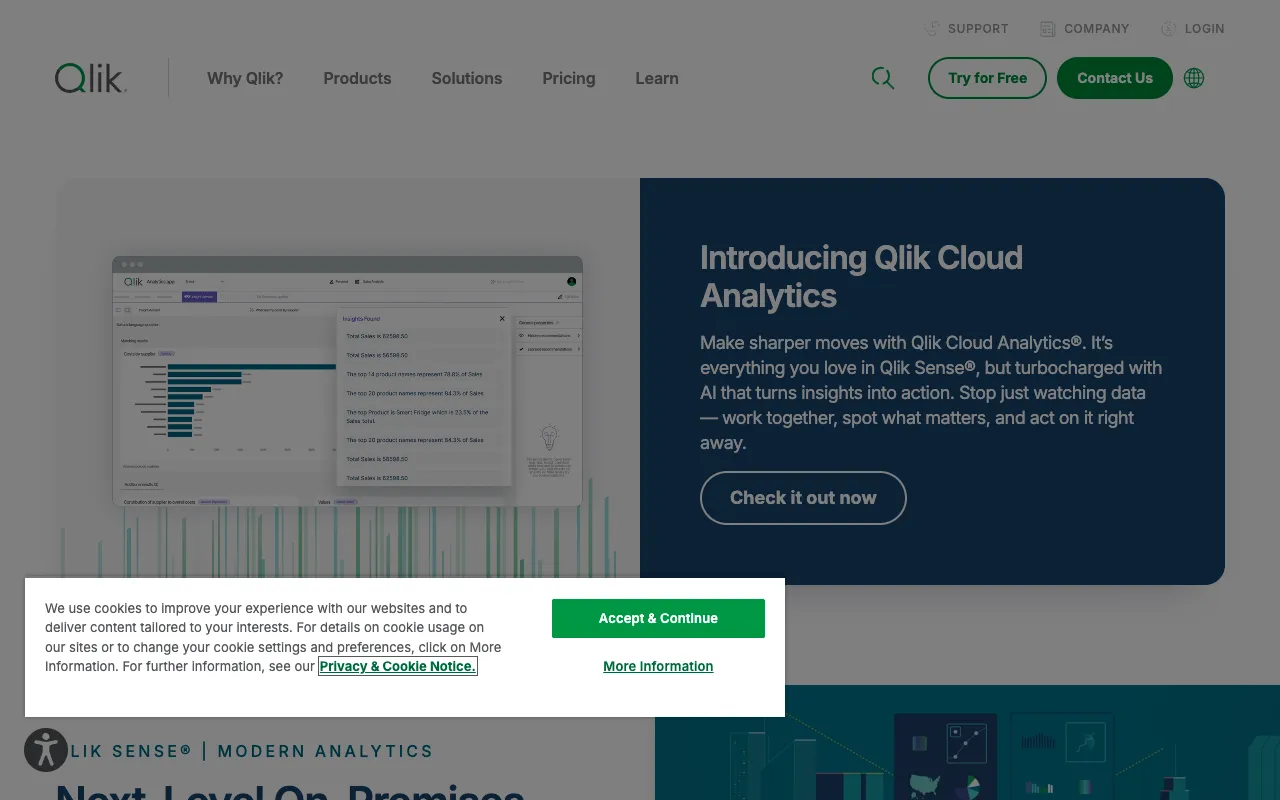Expand the Solutions navigation menu
This screenshot has height=800, width=1280.
[466, 78]
